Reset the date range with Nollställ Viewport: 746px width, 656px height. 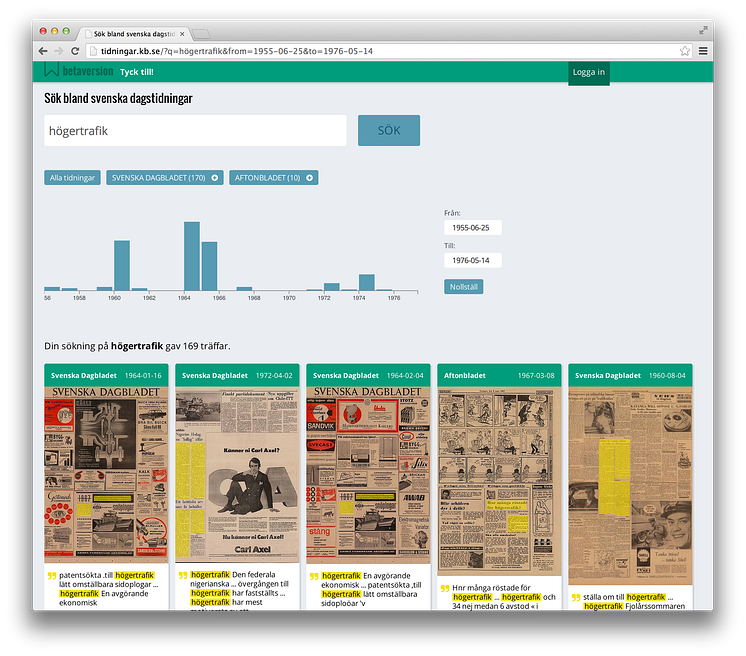[463, 286]
